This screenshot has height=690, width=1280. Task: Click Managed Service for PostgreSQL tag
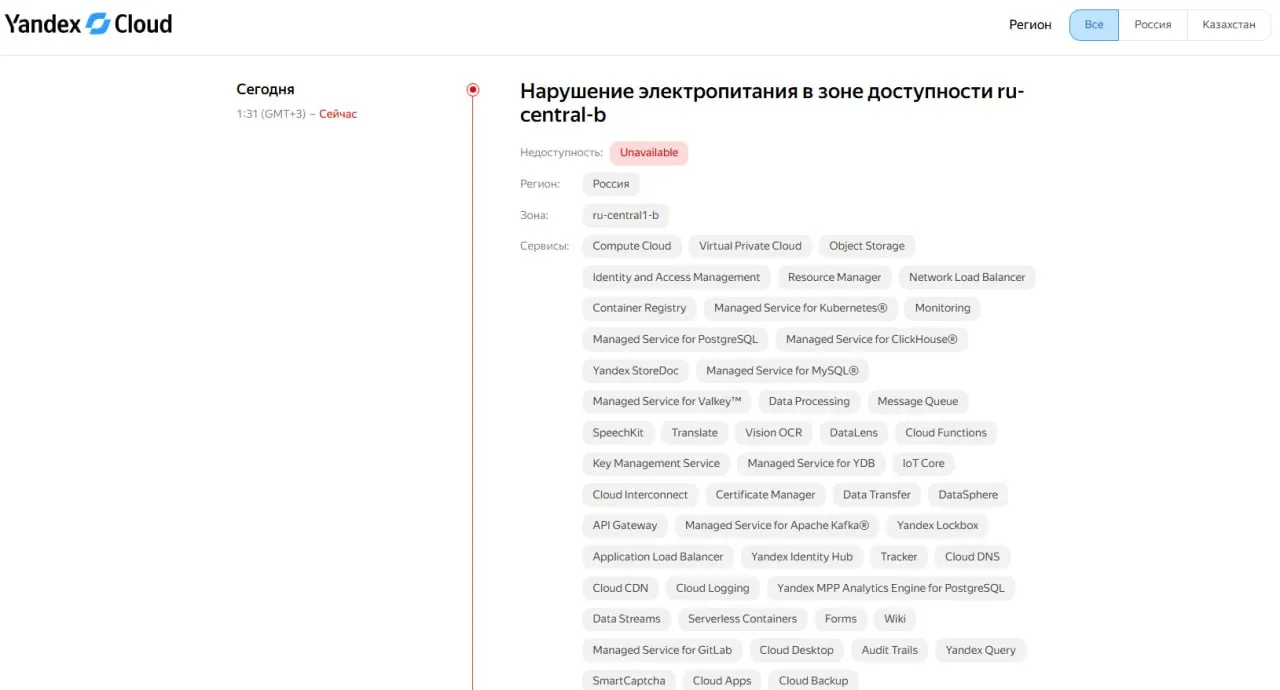click(x=675, y=339)
